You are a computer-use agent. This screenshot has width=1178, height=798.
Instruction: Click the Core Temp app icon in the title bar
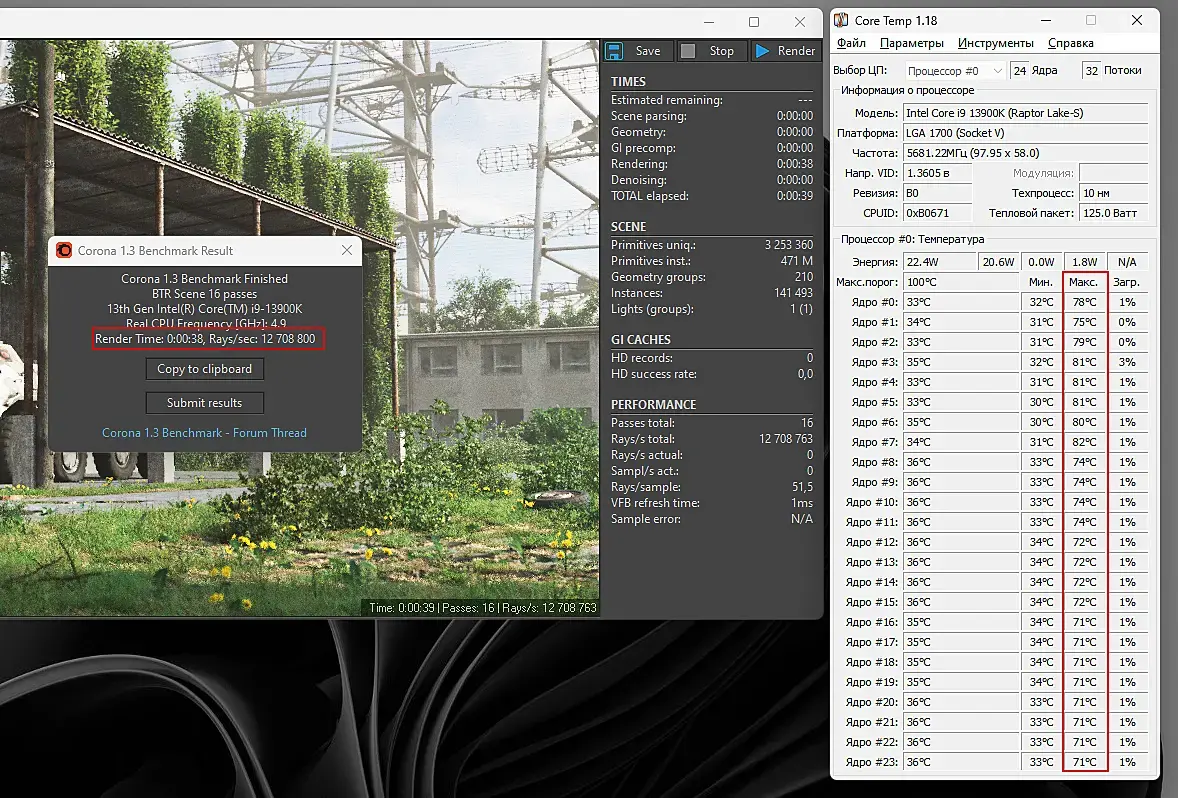tap(841, 20)
